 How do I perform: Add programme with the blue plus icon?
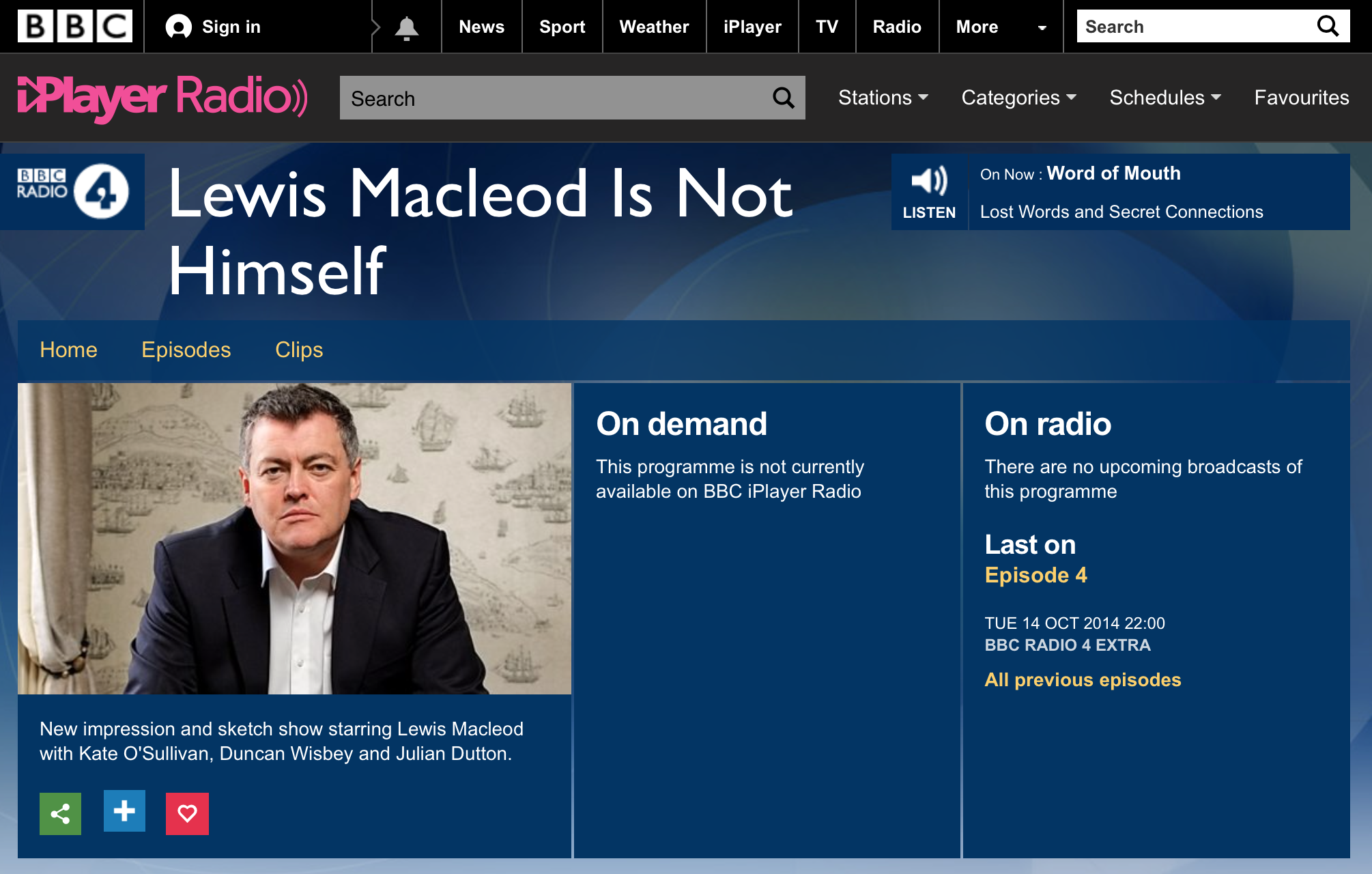pyautogui.click(x=124, y=811)
